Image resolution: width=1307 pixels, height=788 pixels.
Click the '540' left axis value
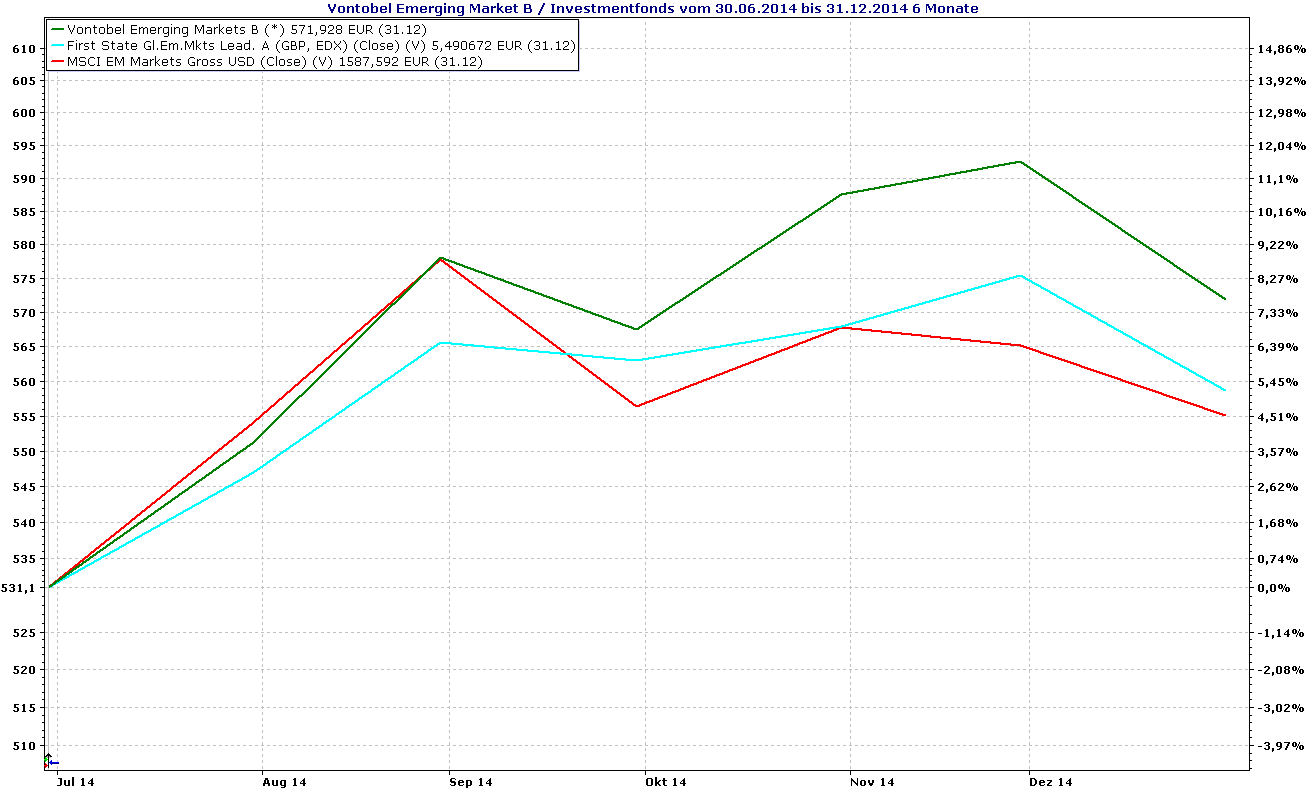pyautogui.click(x=25, y=523)
